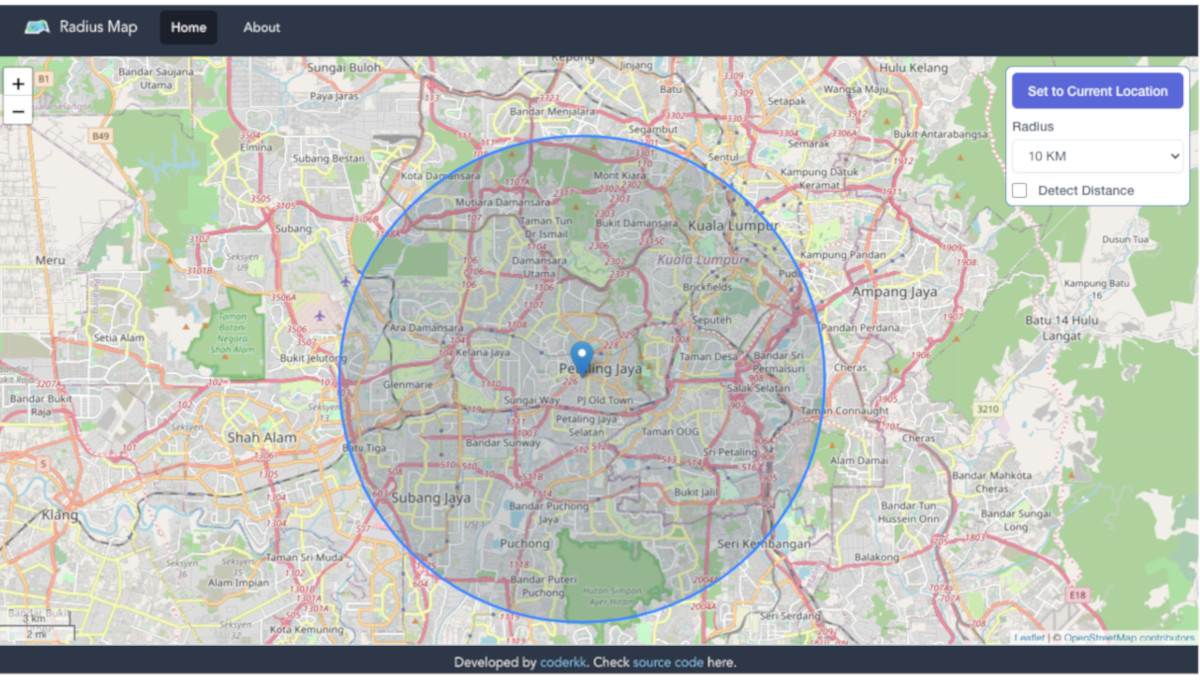Open the coderkk developer link
The width and height of the screenshot is (1200, 680).
[563, 662]
